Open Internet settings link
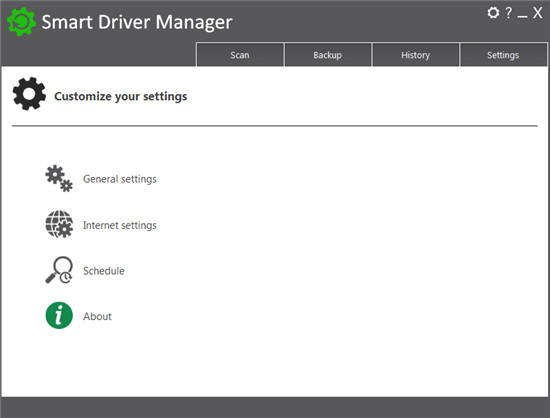The height and width of the screenshot is (418, 550). 120,225
